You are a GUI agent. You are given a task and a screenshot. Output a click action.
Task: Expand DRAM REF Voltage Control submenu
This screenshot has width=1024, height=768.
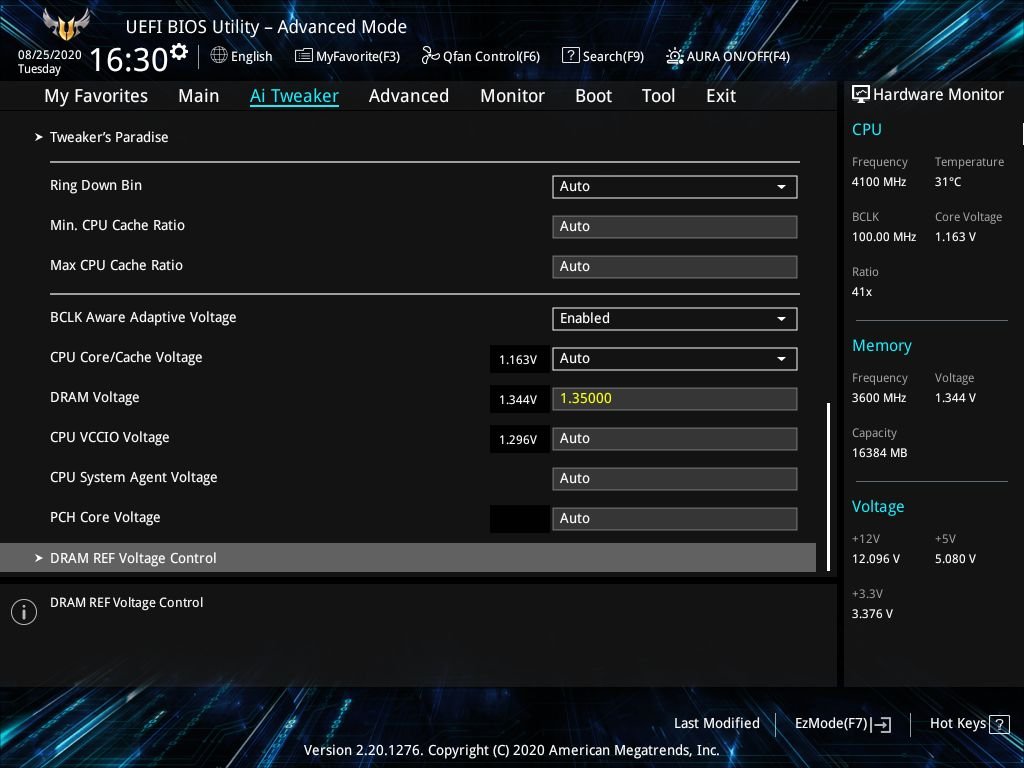tap(408, 558)
